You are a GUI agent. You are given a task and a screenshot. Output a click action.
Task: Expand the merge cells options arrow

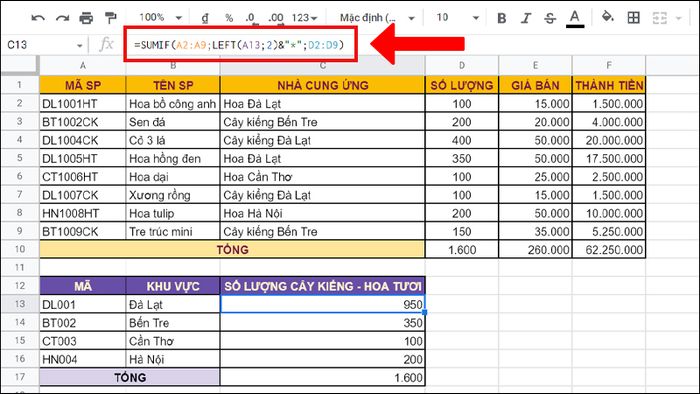point(679,18)
